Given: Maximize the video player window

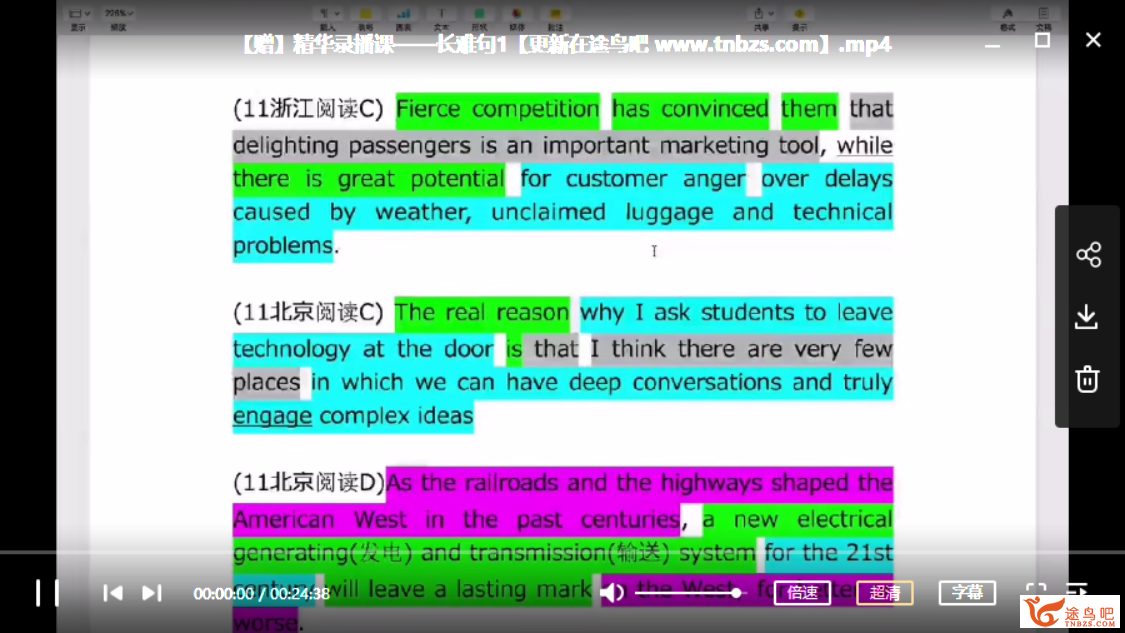Looking at the screenshot, I should pos(1042,40).
